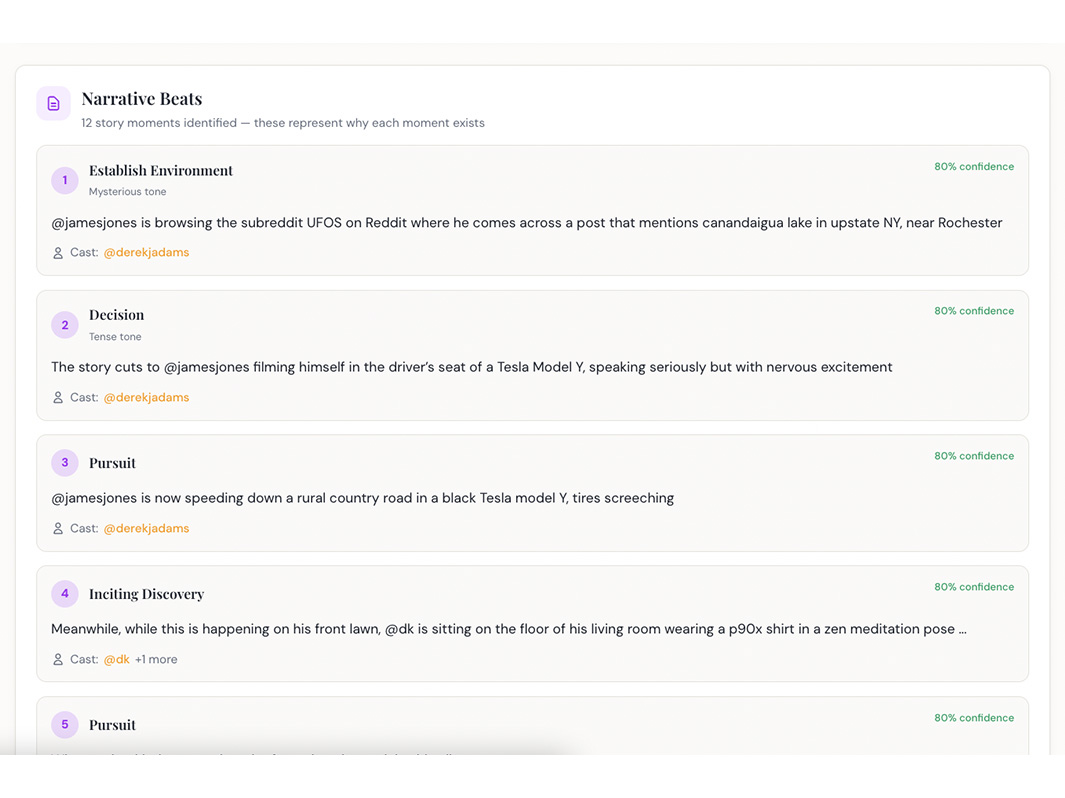Open @derekjadams cast link in Decision beat
1065x798 pixels.
click(x=146, y=398)
